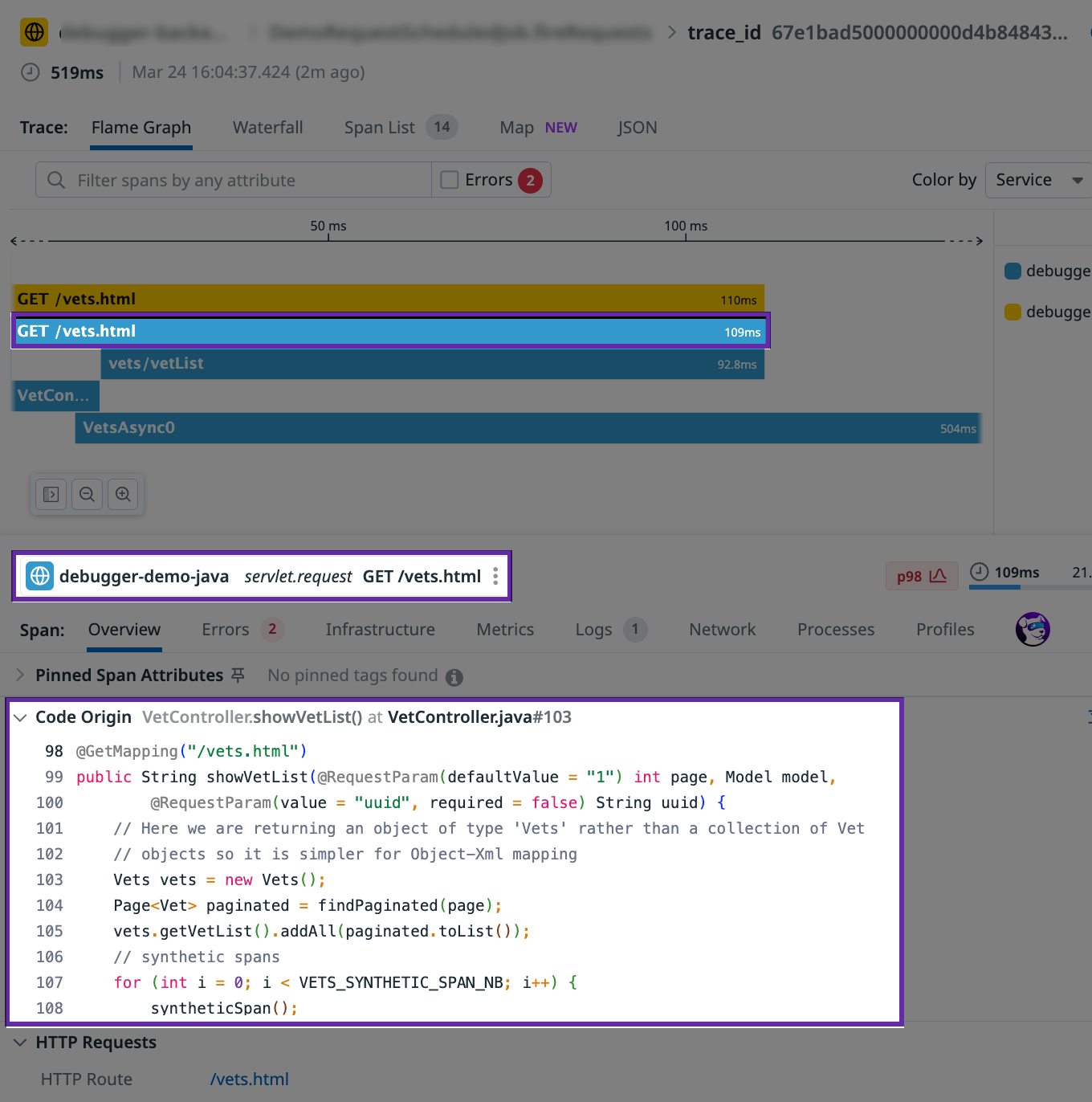Open the Color by Service dropdown
The width and height of the screenshot is (1092, 1102).
1037,180
